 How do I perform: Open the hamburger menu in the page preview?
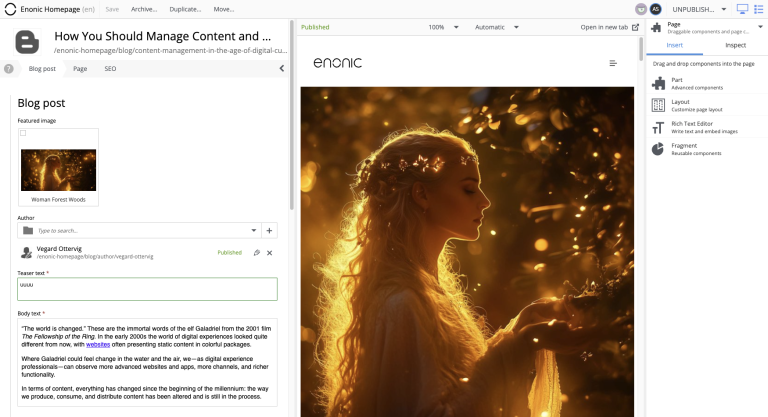coord(613,63)
